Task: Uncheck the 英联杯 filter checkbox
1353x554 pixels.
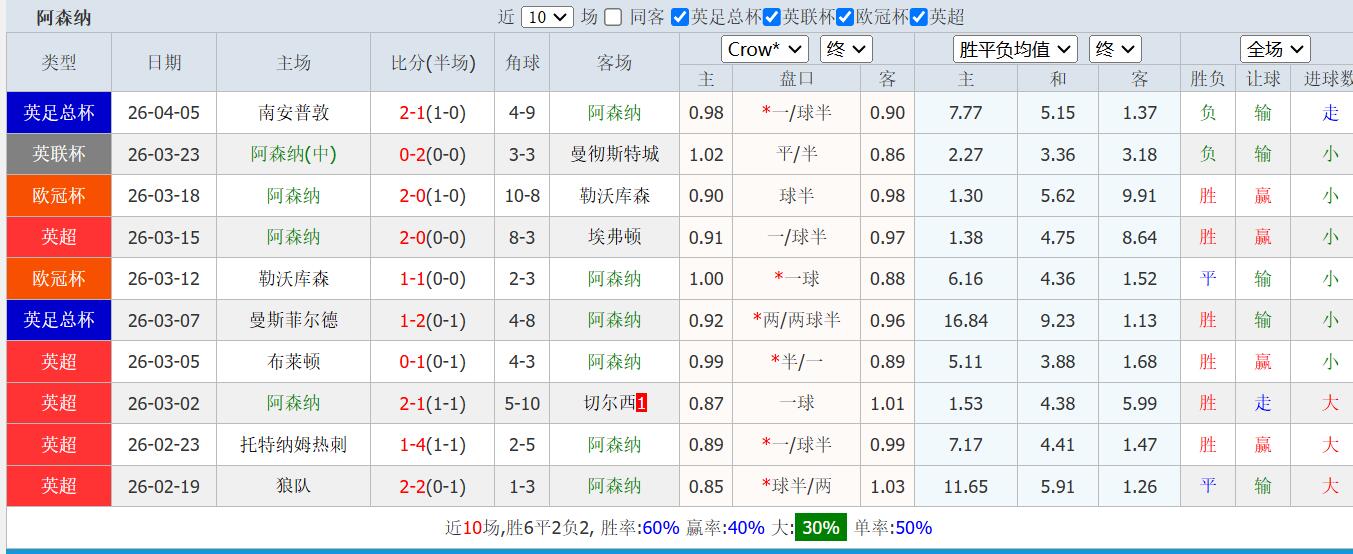Action: pos(771,17)
